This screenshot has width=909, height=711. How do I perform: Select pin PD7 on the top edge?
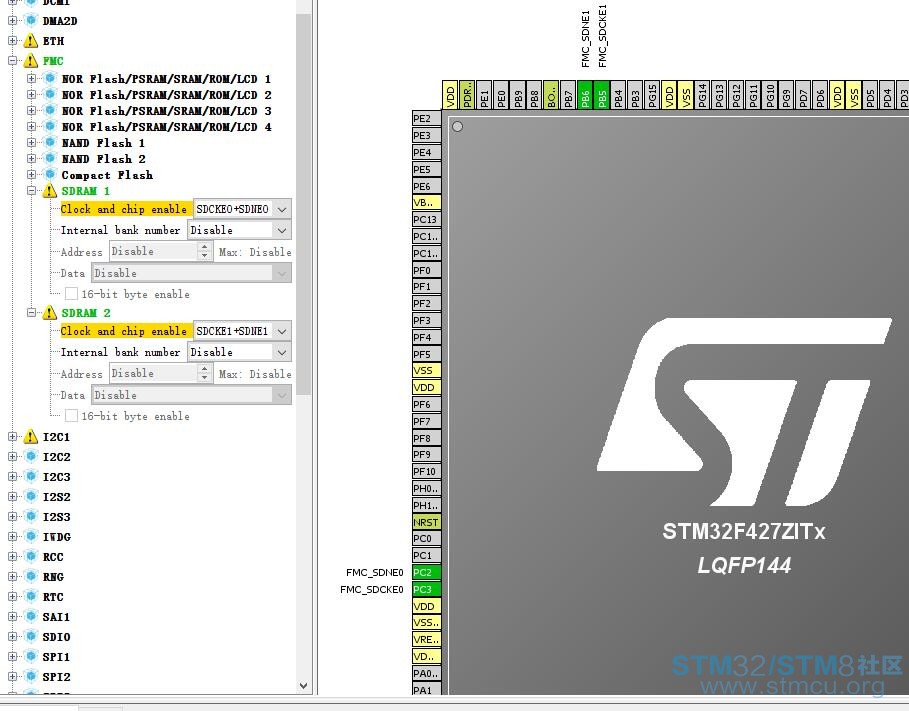pos(803,95)
